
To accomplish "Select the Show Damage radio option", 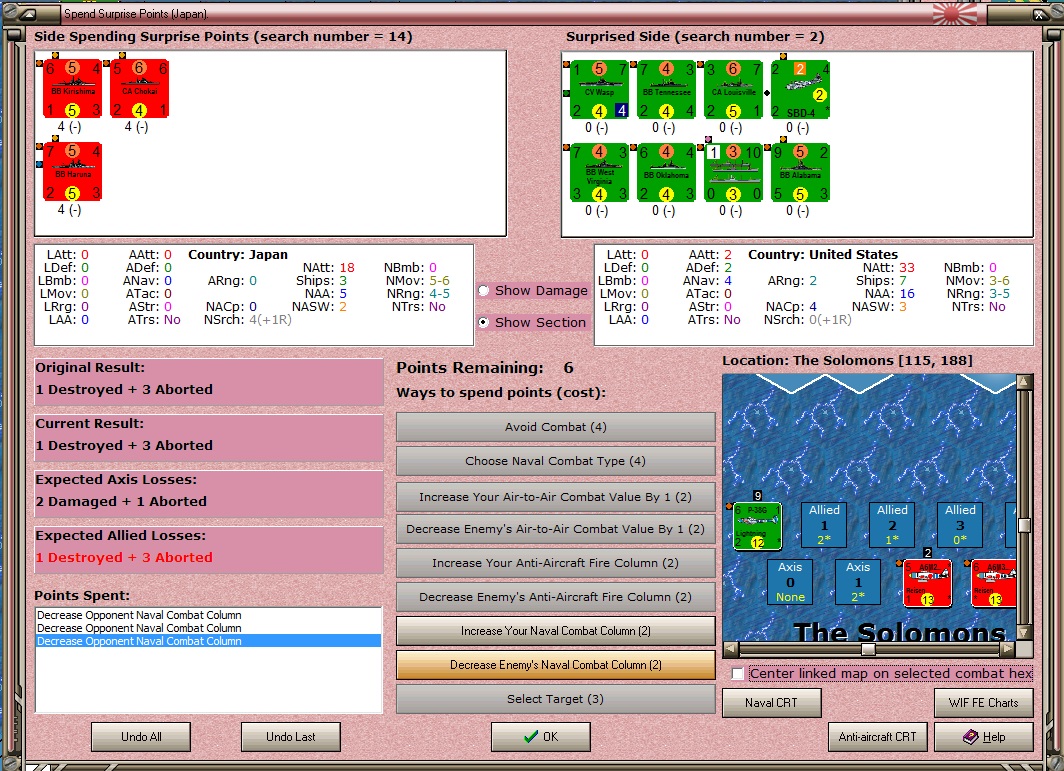I will point(483,290).
